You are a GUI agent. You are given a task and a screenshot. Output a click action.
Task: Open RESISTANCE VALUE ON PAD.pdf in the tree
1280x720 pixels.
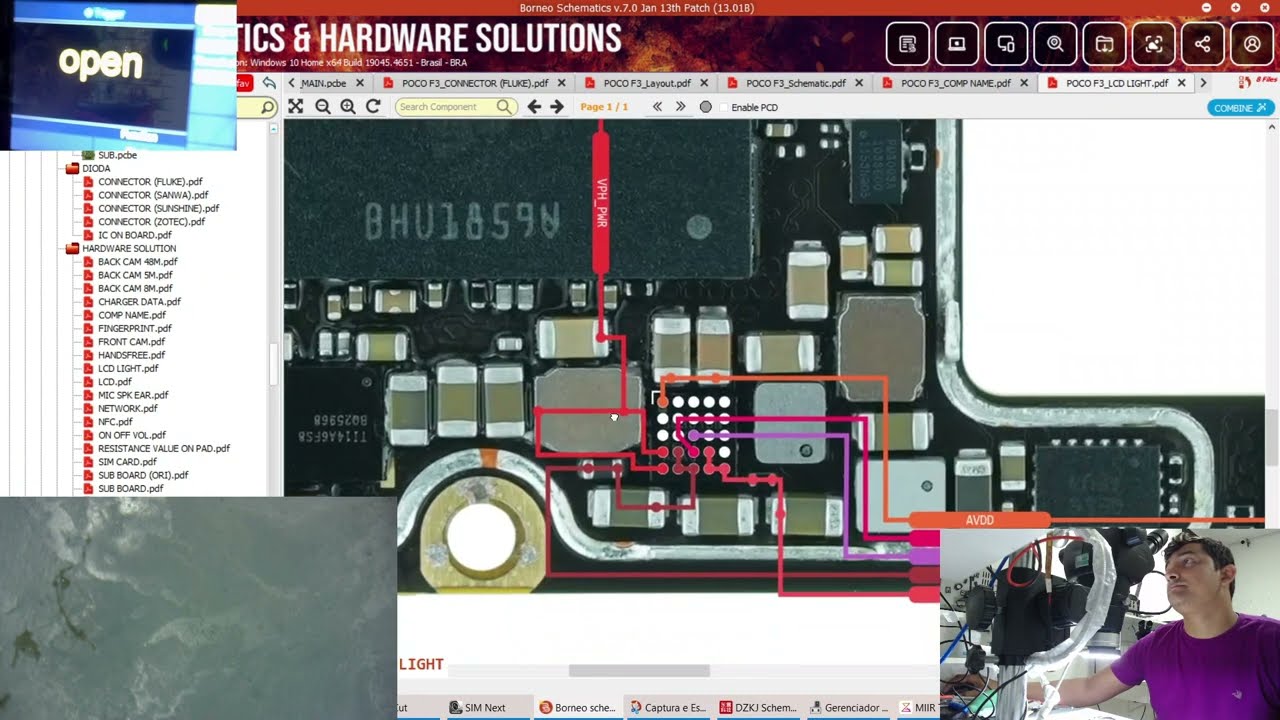pyautogui.click(x=163, y=449)
